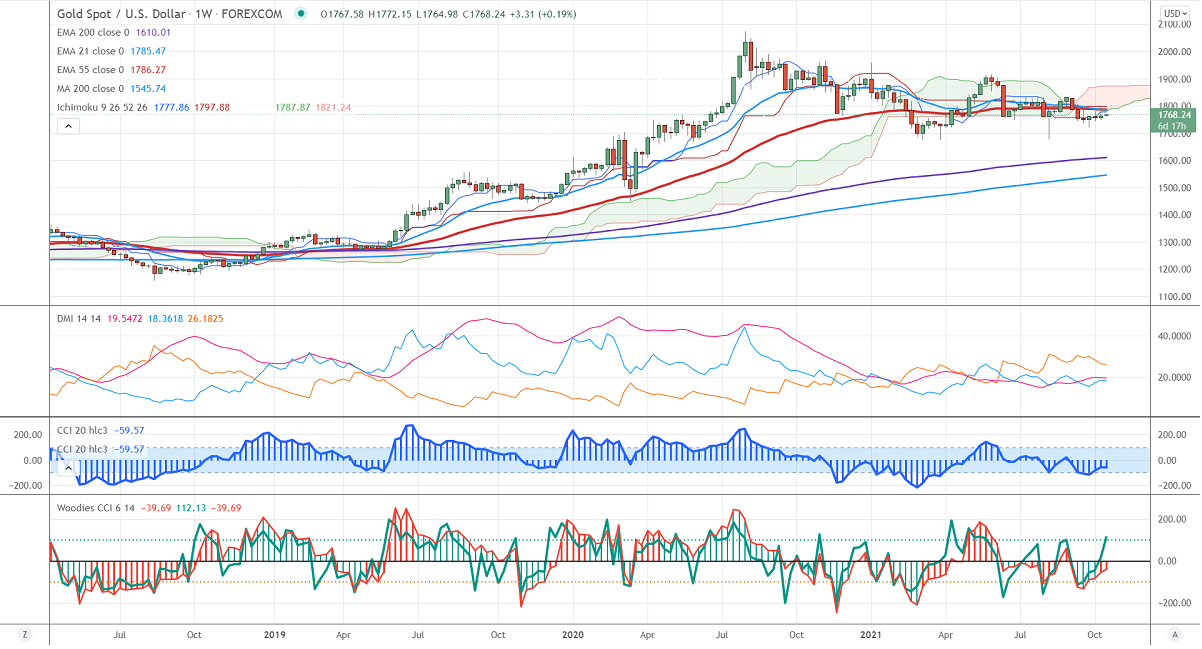Click the Ichimoku value 1787.87
Image resolution: width=1202 pixels, height=649 pixels.
click(x=293, y=107)
